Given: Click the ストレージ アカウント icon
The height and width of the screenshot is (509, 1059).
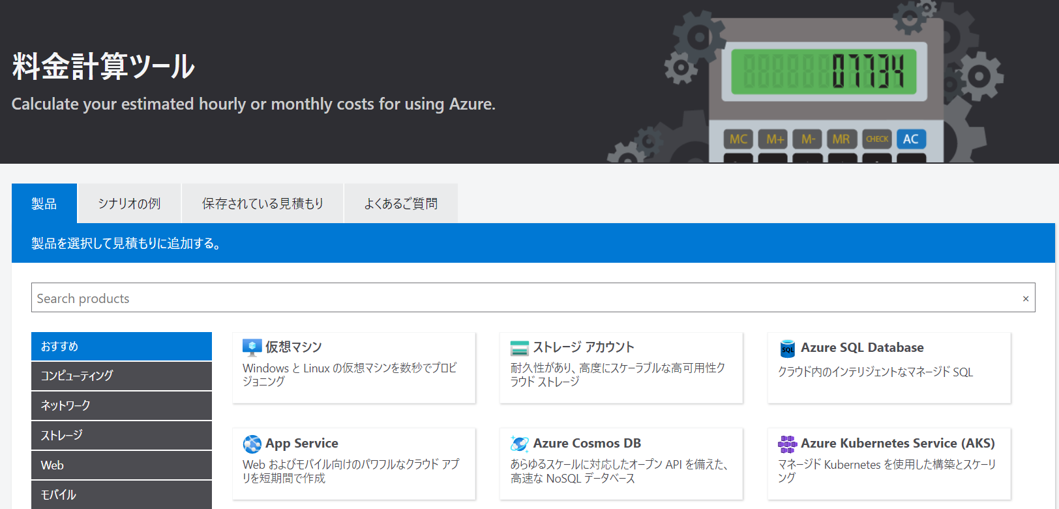Looking at the screenshot, I should point(519,348).
